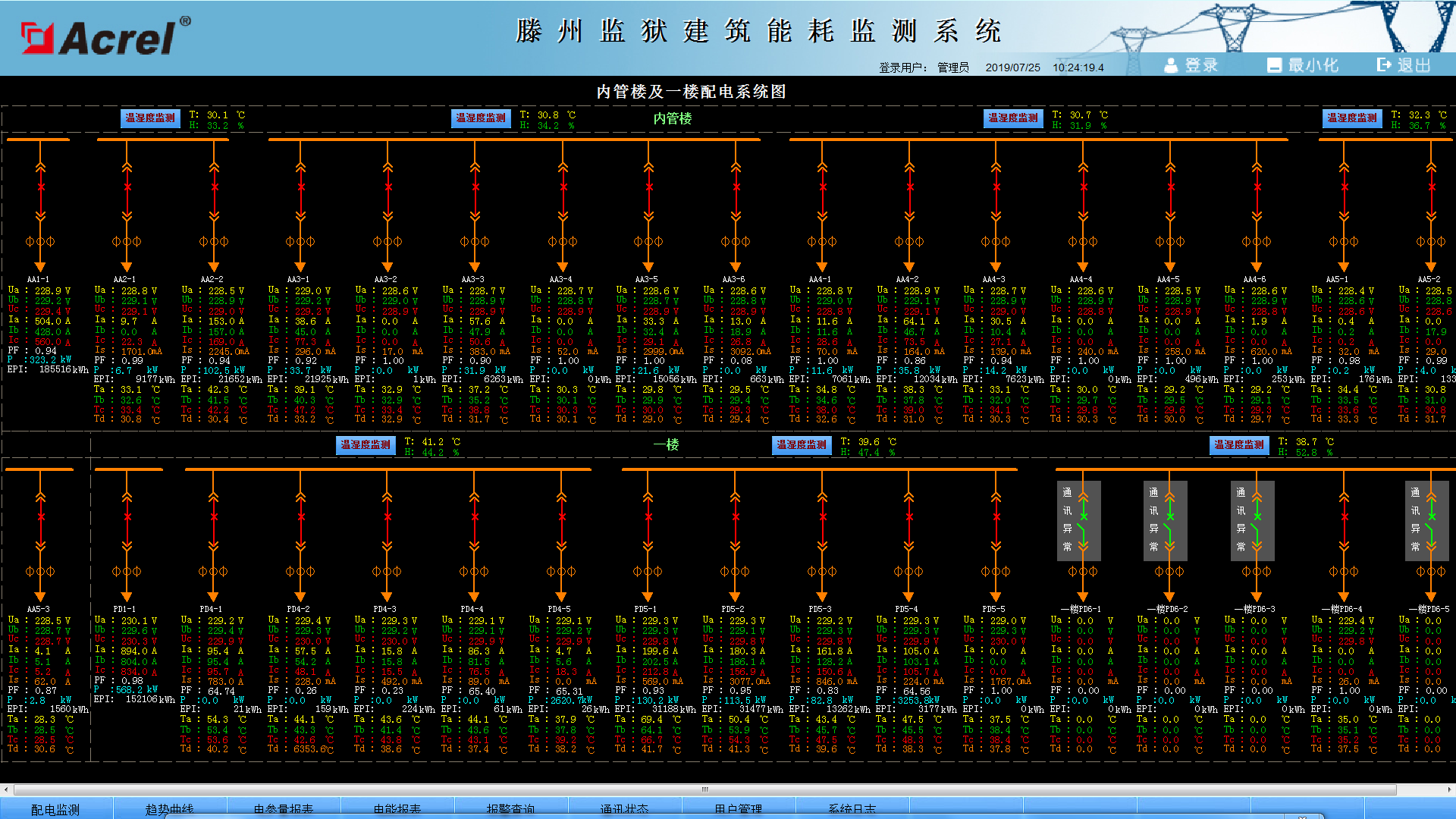1456x819 pixels.
Task: Click the Acrel logo
Action: pyautogui.click(x=105, y=36)
